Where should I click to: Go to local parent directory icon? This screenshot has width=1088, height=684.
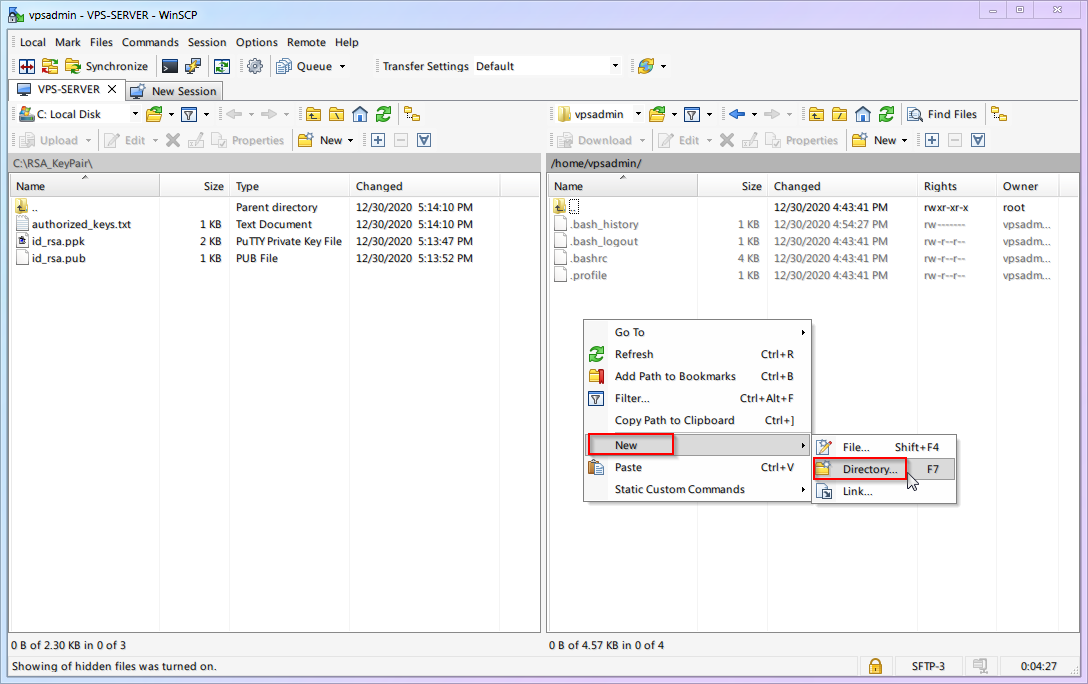point(314,114)
